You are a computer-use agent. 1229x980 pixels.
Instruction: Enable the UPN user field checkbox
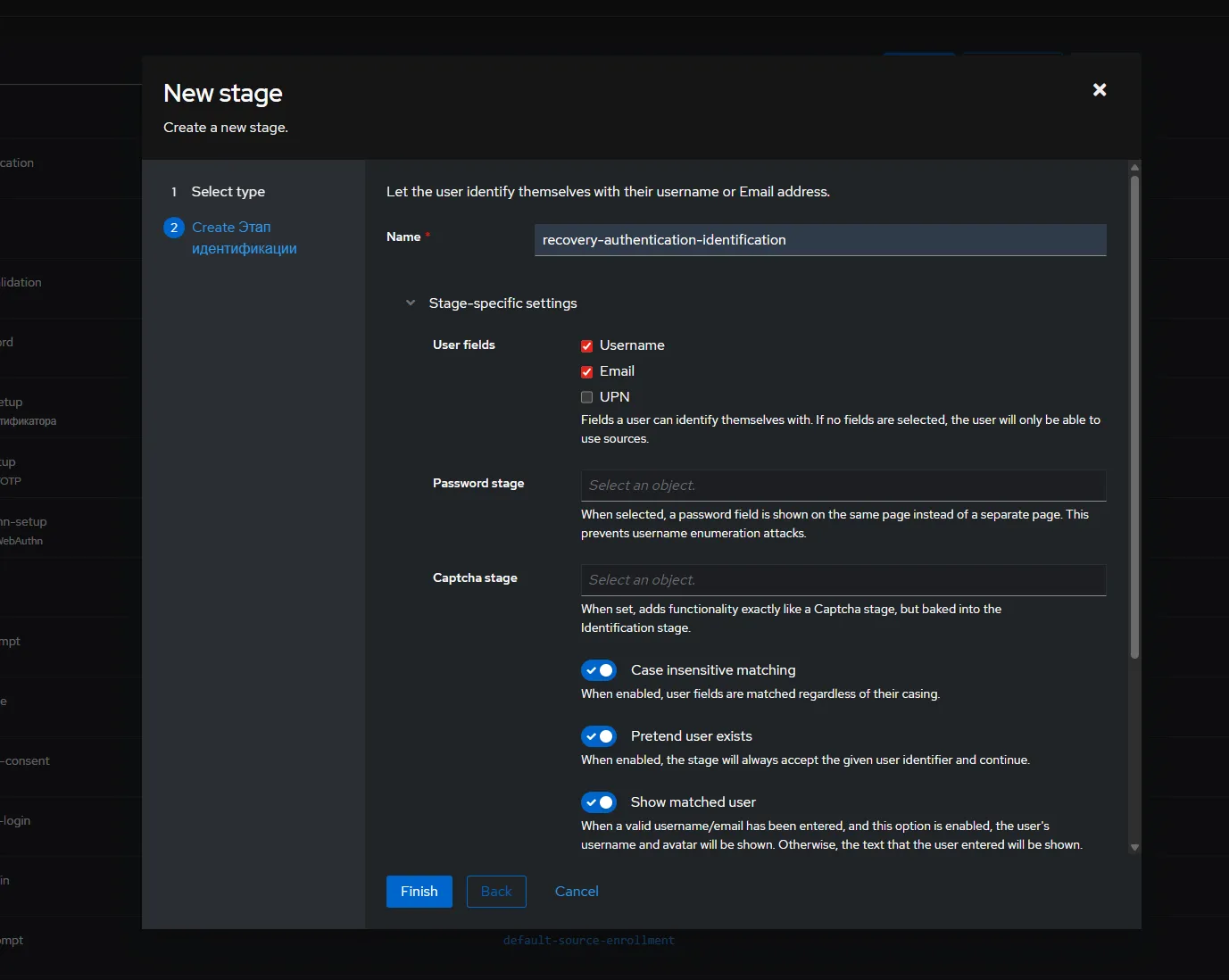[587, 397]
